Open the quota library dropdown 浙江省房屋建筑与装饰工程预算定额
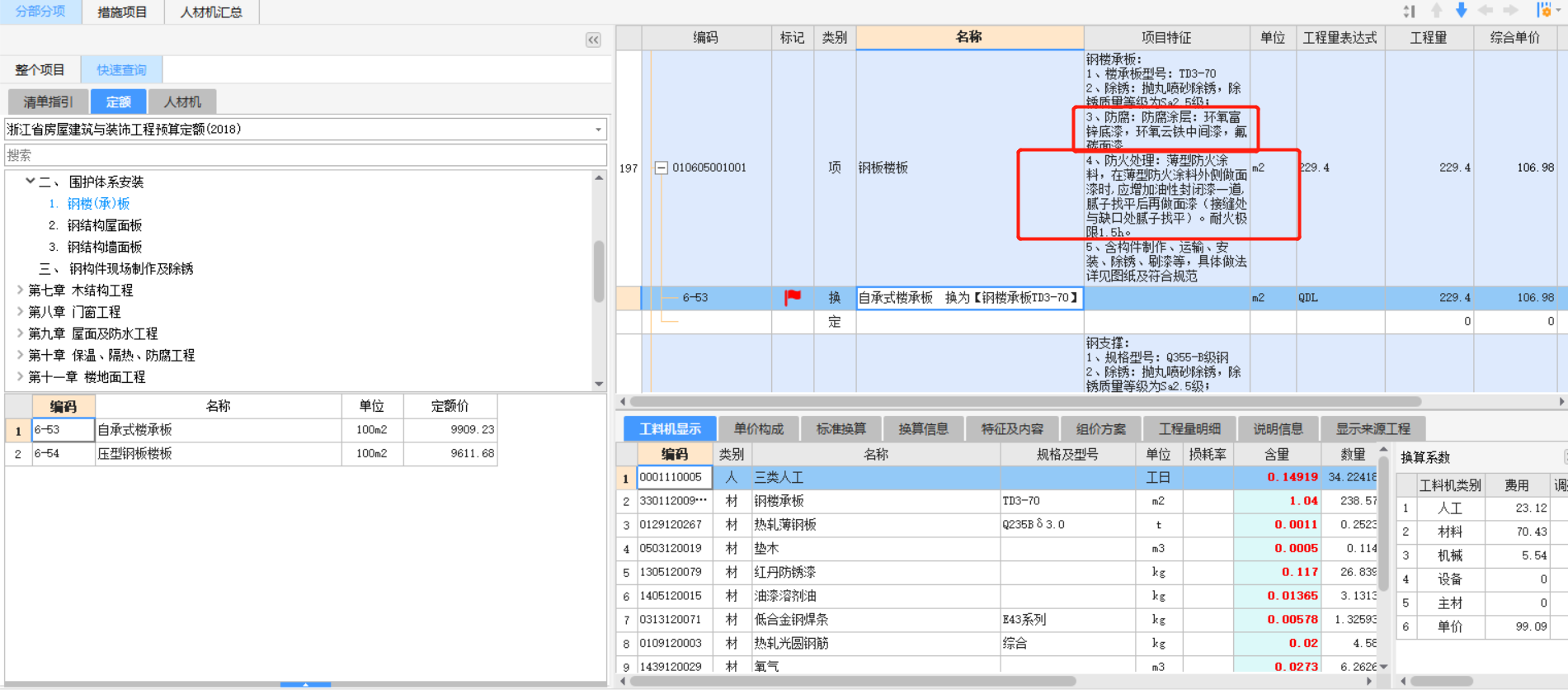1568x690 pixels. (x=599, y=130)
